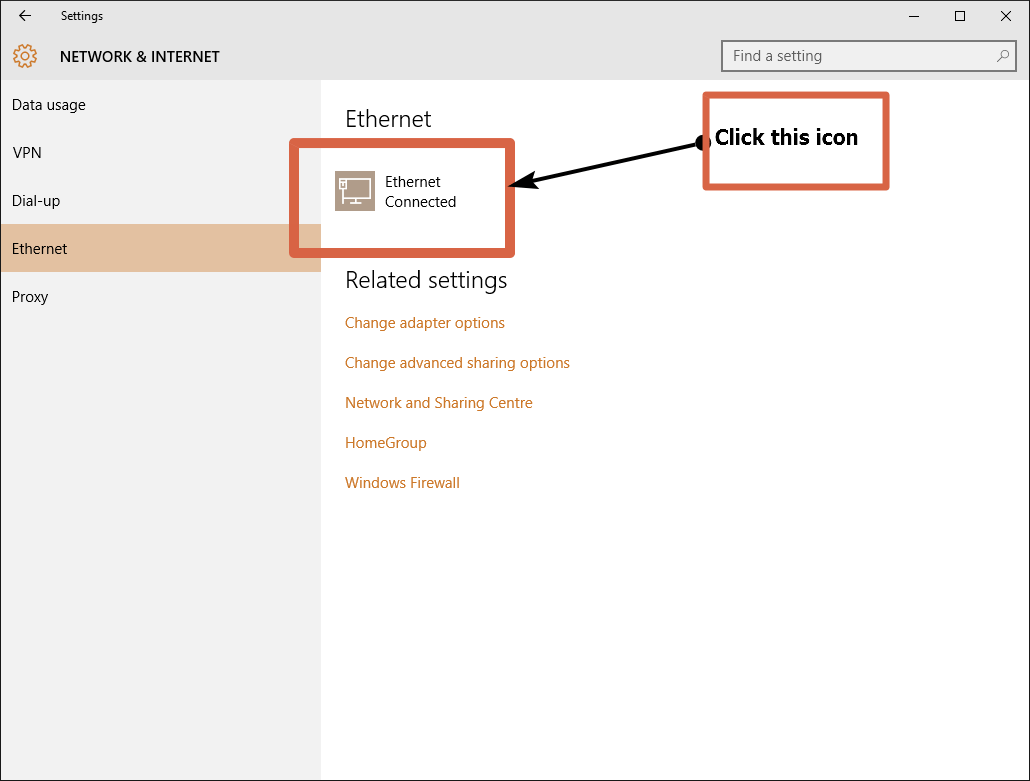Go back using the arrow icon

pyautogui.click(x=25, y=16)
